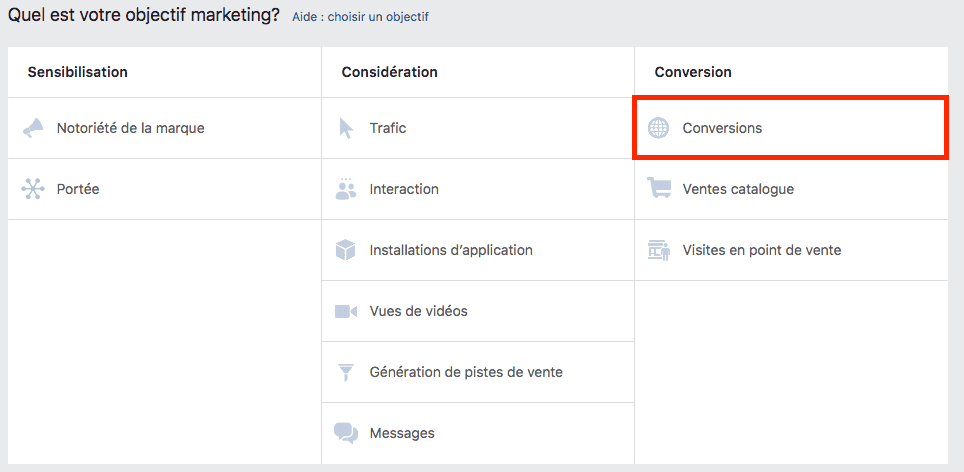
Task: Click the Conversions globe icon
Action: point(658,128)
